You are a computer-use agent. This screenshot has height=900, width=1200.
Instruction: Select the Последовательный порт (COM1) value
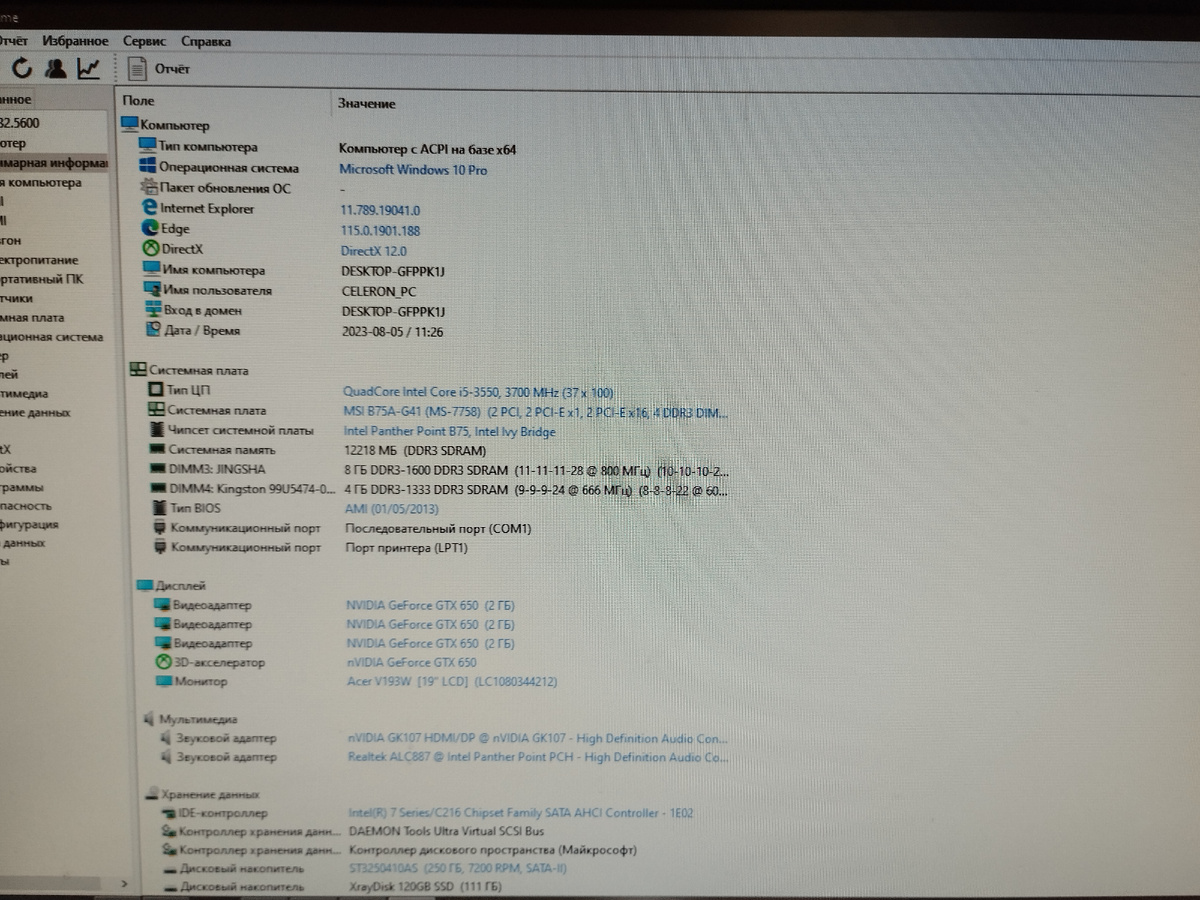[x=438, y=528]
